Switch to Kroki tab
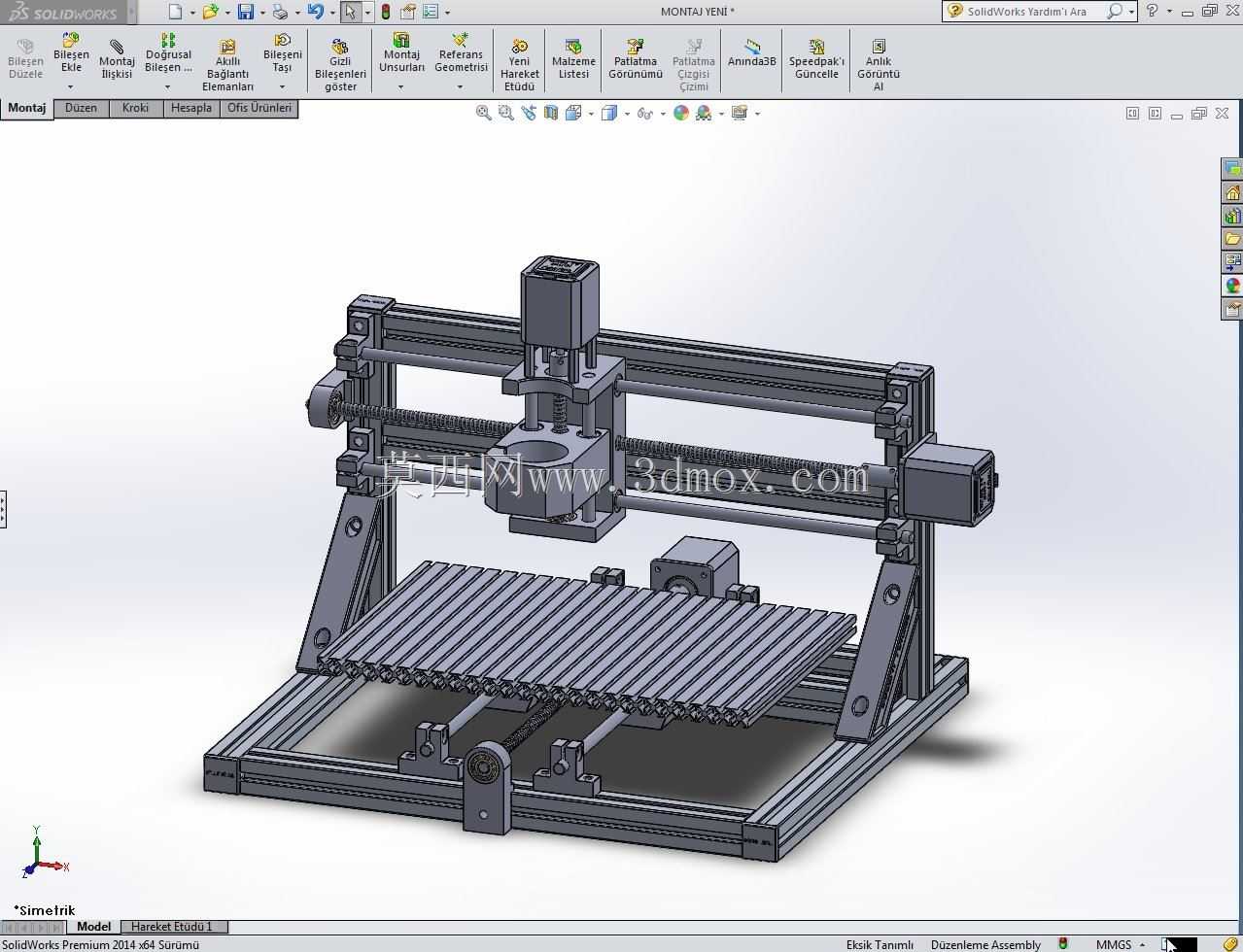This screenshot has width=1243, height=952. (136, 108)
